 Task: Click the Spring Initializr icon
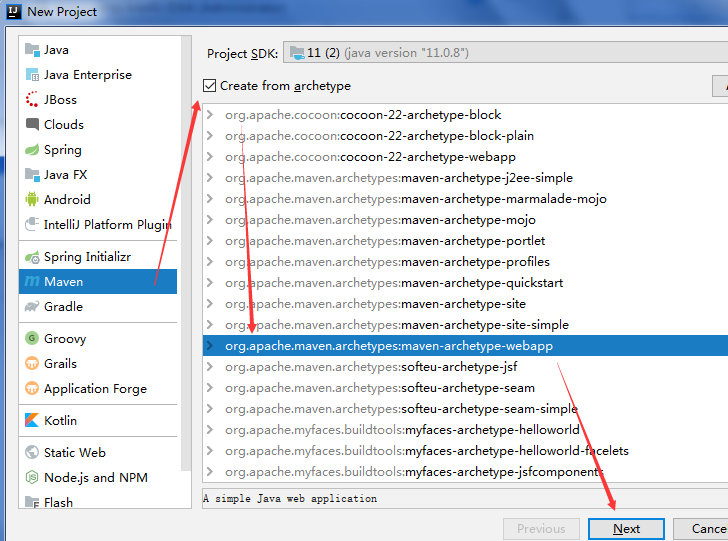click(32, 256)
